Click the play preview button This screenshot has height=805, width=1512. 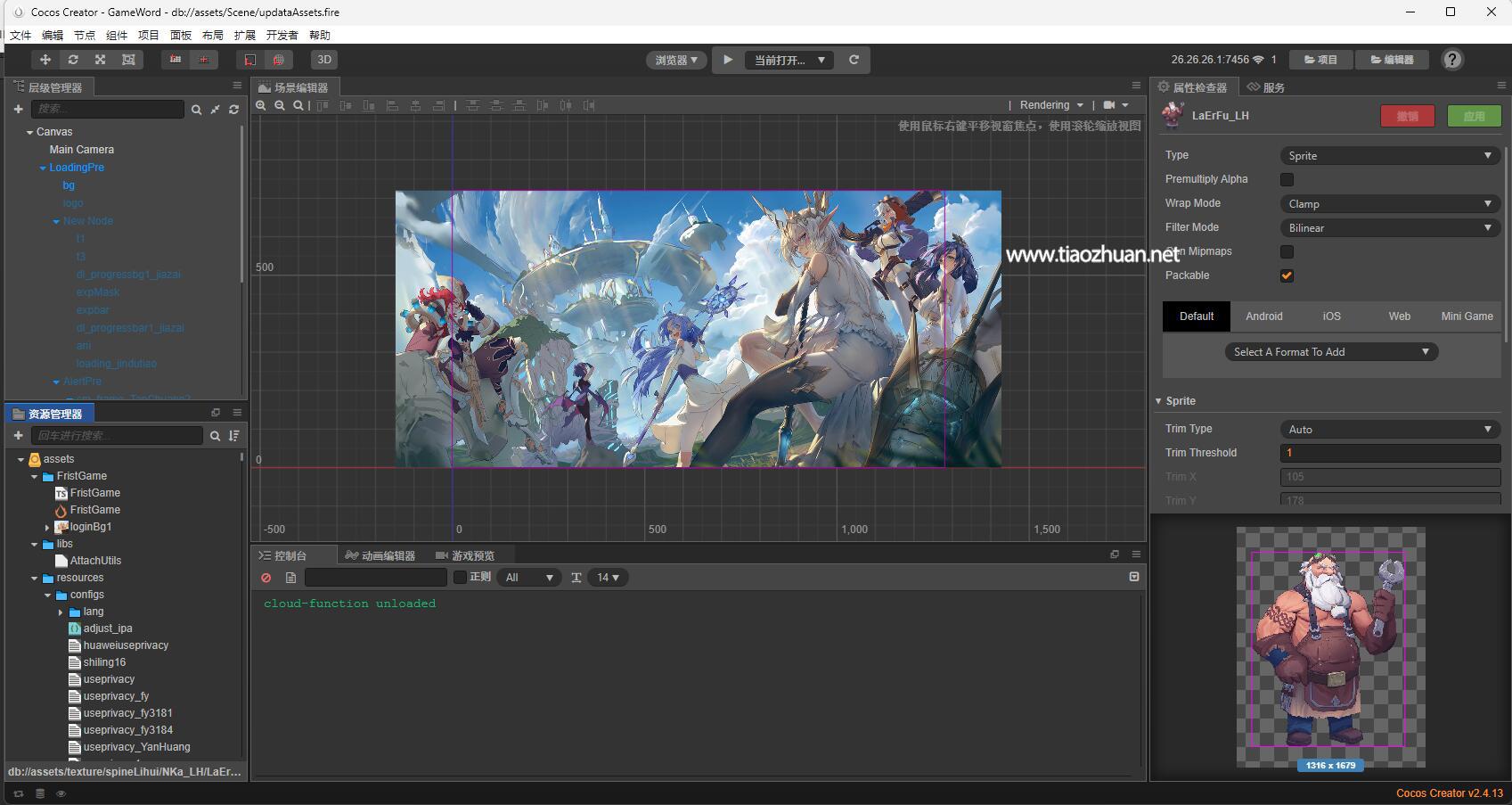click(728, 60)
